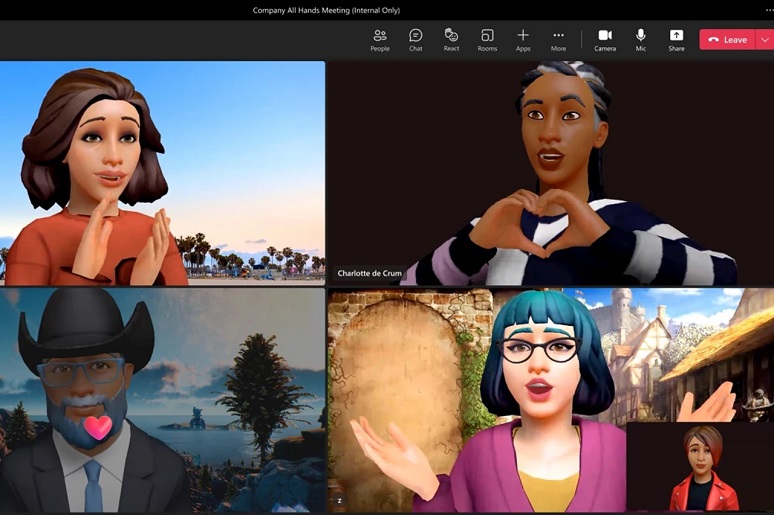Click the three-dot window options menu
Viewport: 774px width, 516px height.
point(768,10)
